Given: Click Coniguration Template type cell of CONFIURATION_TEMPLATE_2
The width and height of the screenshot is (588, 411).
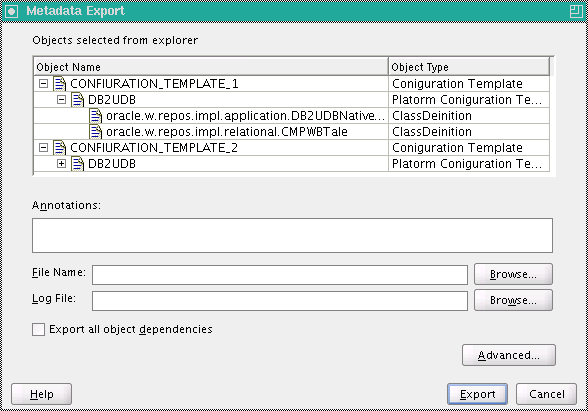Looking at the screenshot, I should click(469, 148).
